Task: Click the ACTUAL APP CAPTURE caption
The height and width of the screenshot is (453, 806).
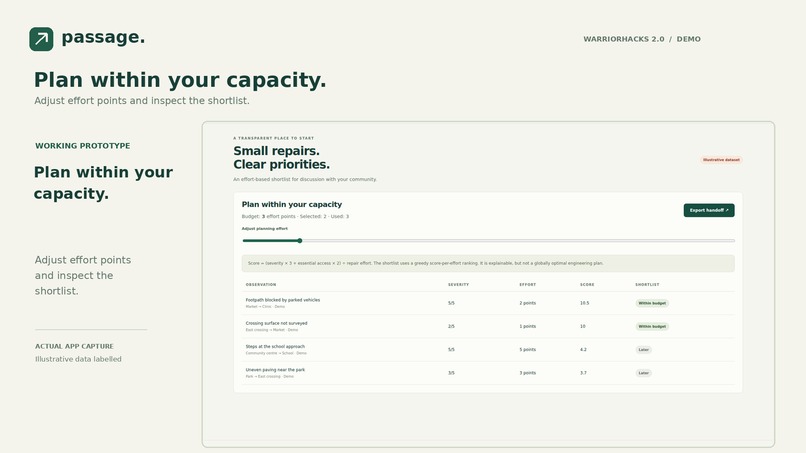Action: tap(75, 346)
